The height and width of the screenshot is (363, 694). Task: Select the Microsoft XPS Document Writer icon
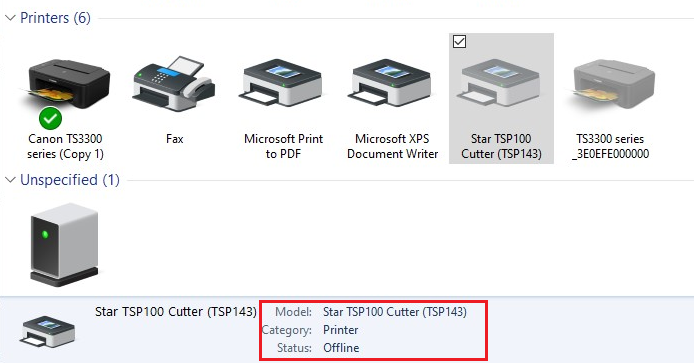pos(391,83)
